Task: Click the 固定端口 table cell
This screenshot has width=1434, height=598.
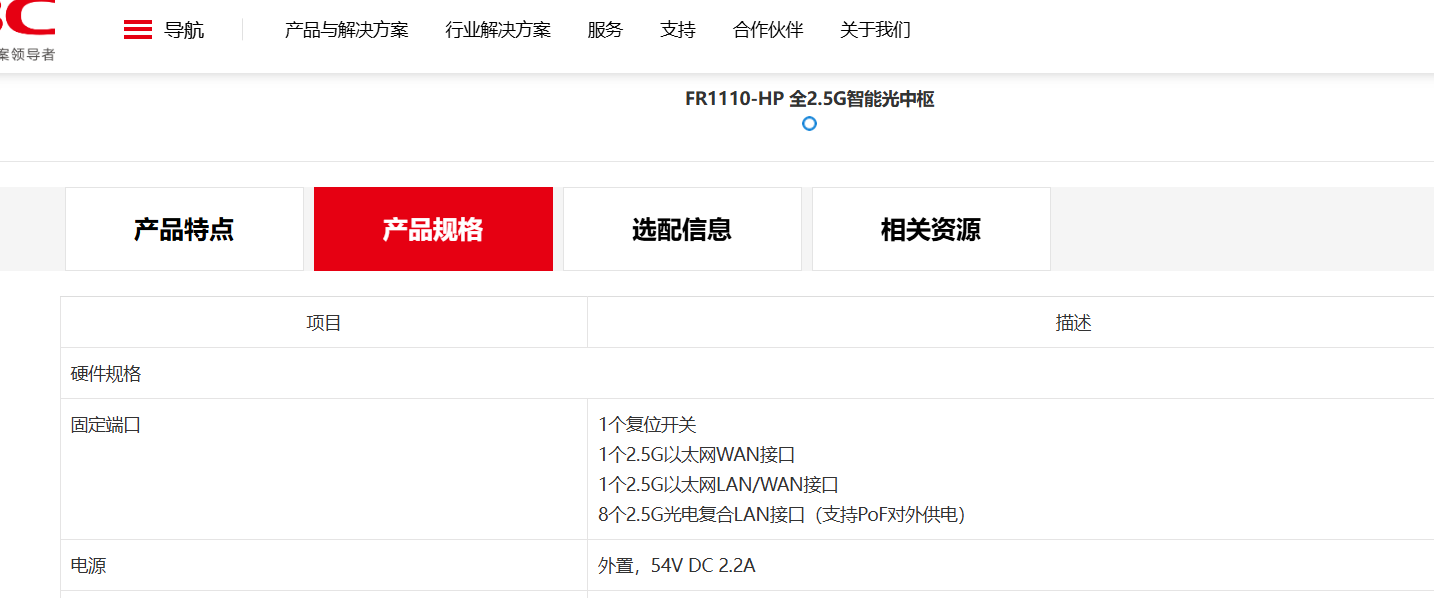Action: (106, 425)
